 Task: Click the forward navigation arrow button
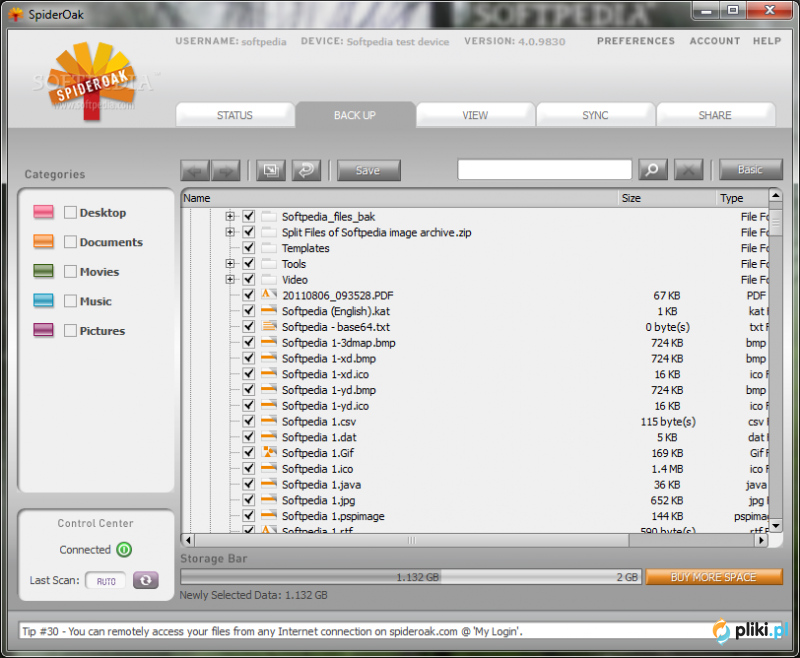point(226,170)
